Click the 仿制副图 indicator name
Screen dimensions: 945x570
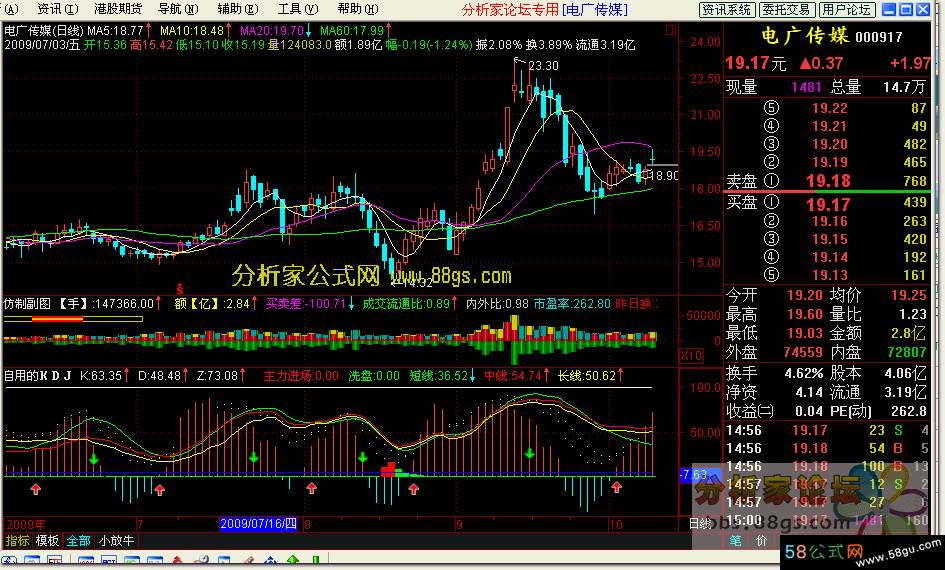pos(28,304)
